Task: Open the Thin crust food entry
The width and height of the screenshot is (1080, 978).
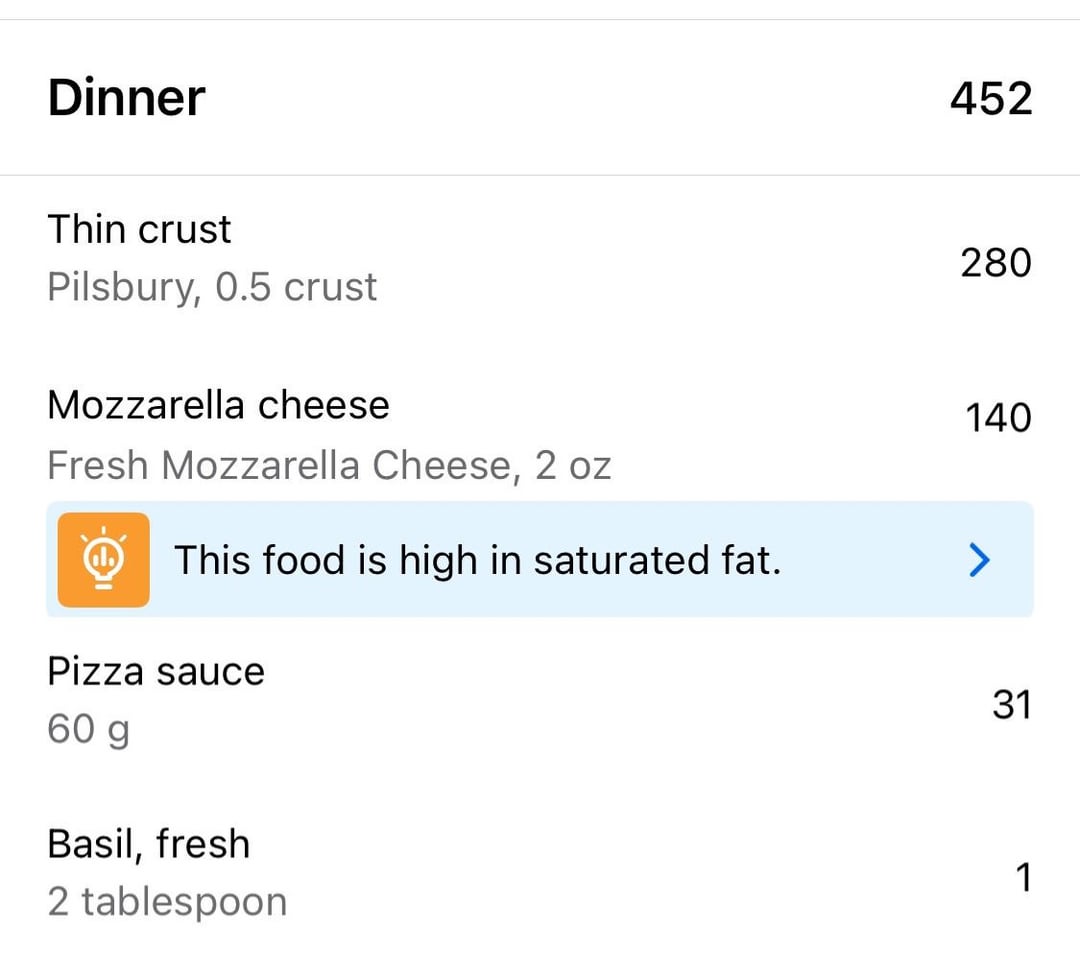Action: pyautogui.click(x=540, y=258)
